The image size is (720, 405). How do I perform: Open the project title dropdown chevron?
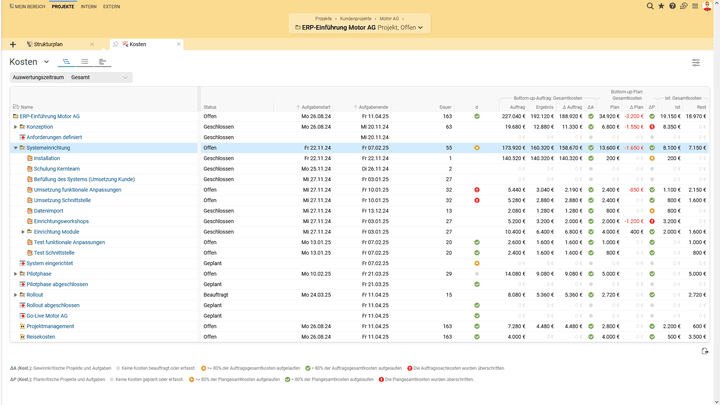click(420, 28)
